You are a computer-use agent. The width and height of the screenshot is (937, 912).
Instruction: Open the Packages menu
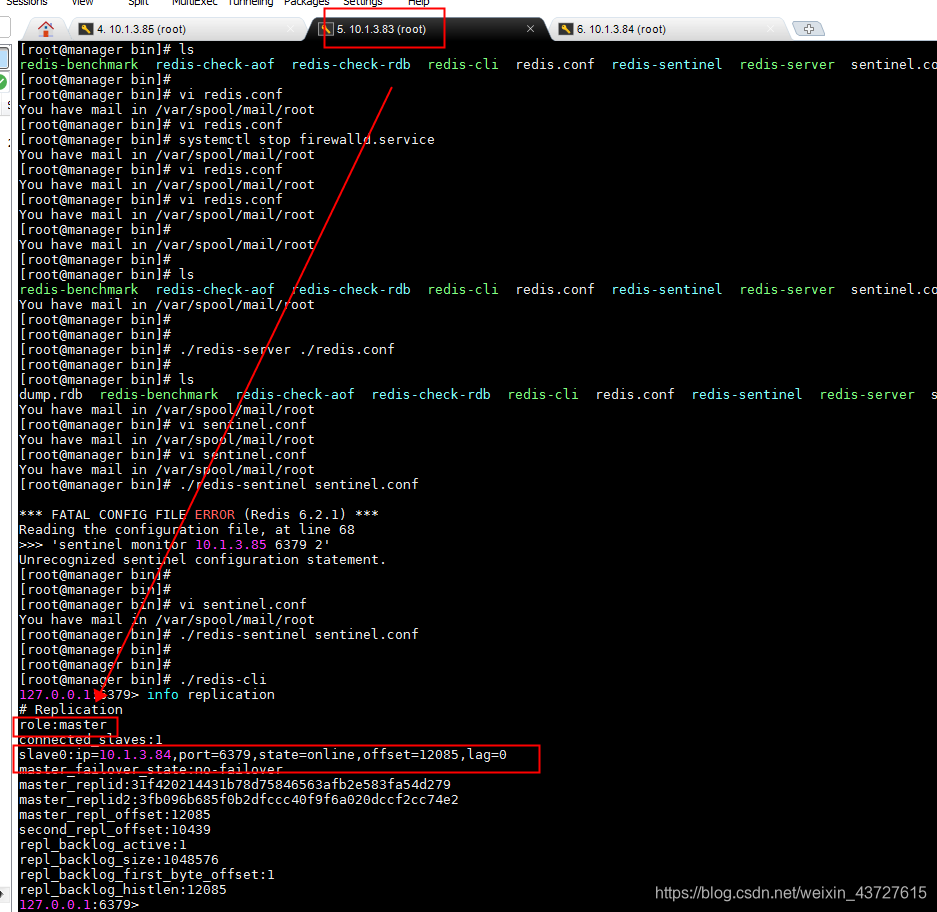(x=307, y=3)
